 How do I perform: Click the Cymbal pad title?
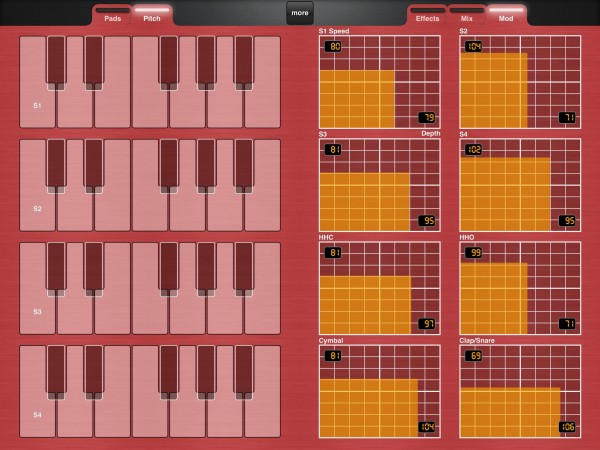click(x=331, y=340)
